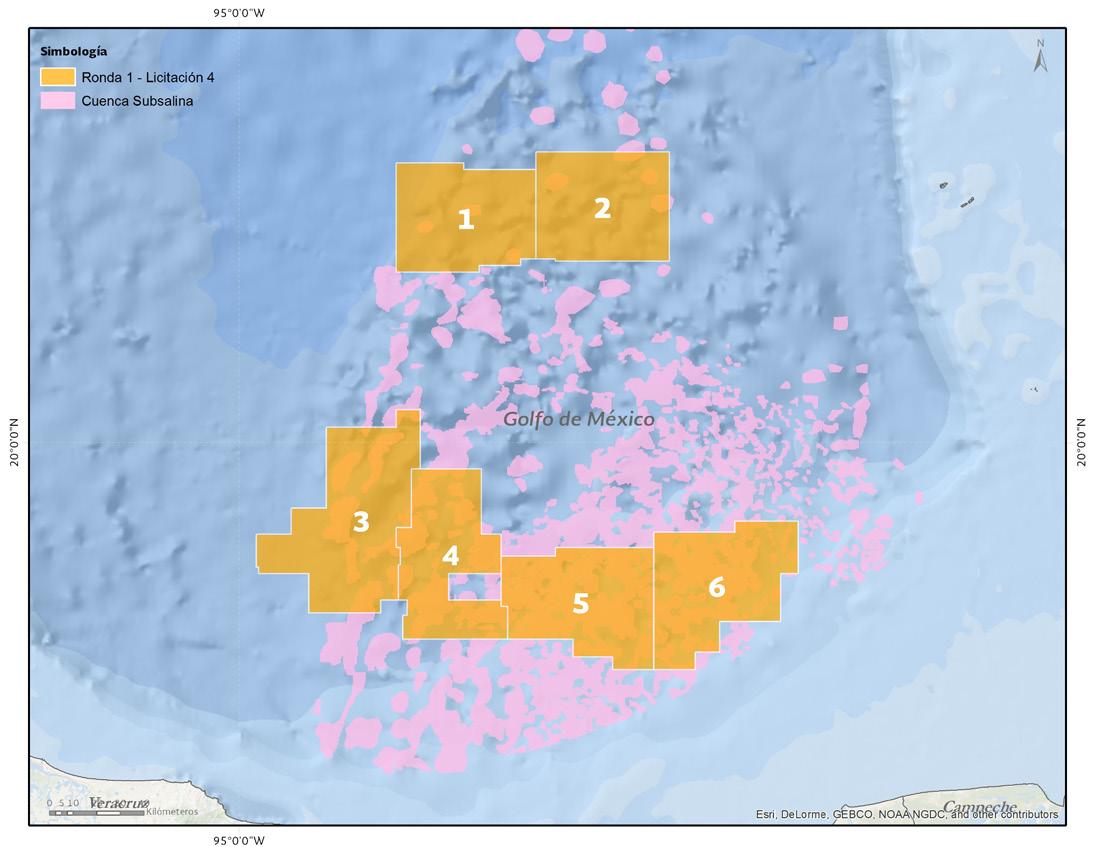
Task: Select block number 4 on the map
Action: 451,556
